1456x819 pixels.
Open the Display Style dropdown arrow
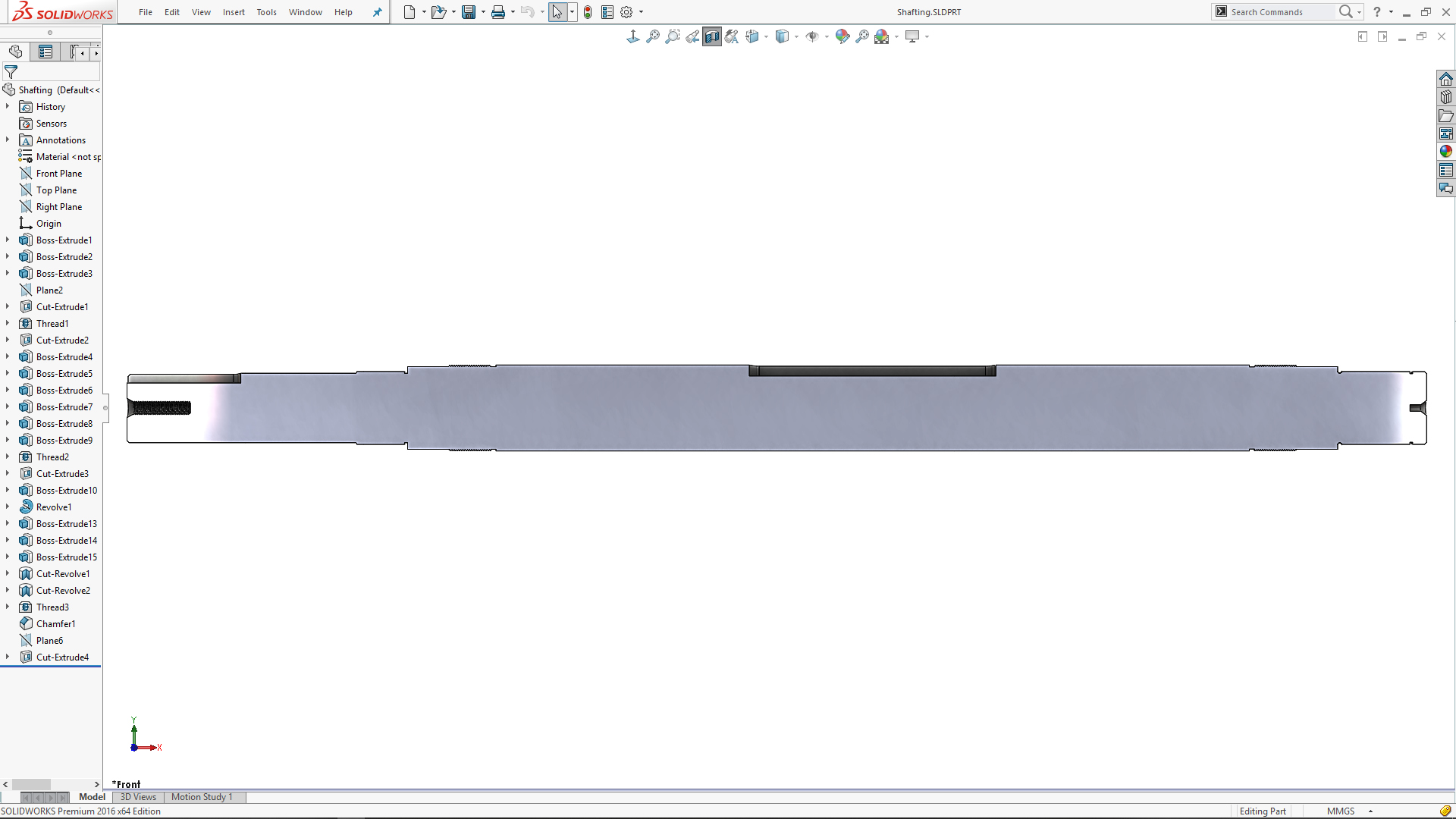(x=796, y=36)
